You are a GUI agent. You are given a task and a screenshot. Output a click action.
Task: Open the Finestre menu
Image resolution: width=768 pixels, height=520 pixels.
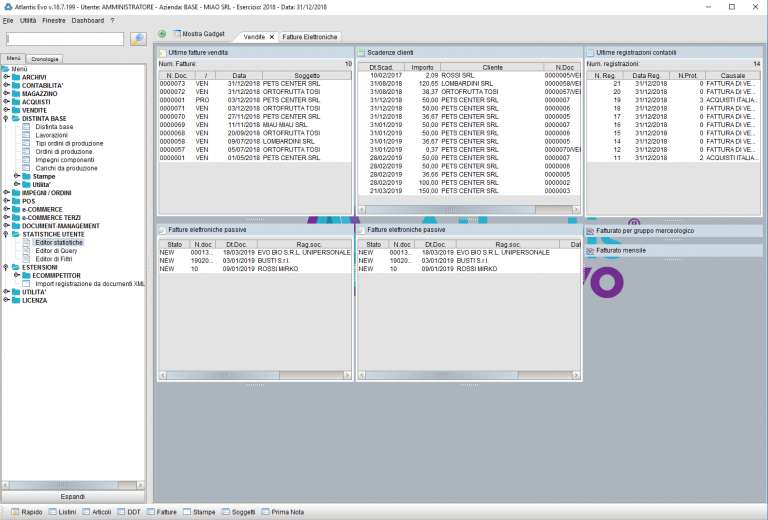[54, 21]
